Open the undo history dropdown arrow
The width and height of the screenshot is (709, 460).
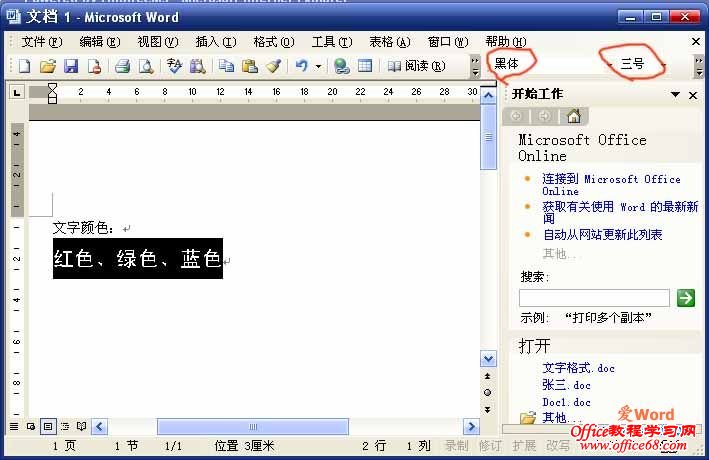pos(318,66)
